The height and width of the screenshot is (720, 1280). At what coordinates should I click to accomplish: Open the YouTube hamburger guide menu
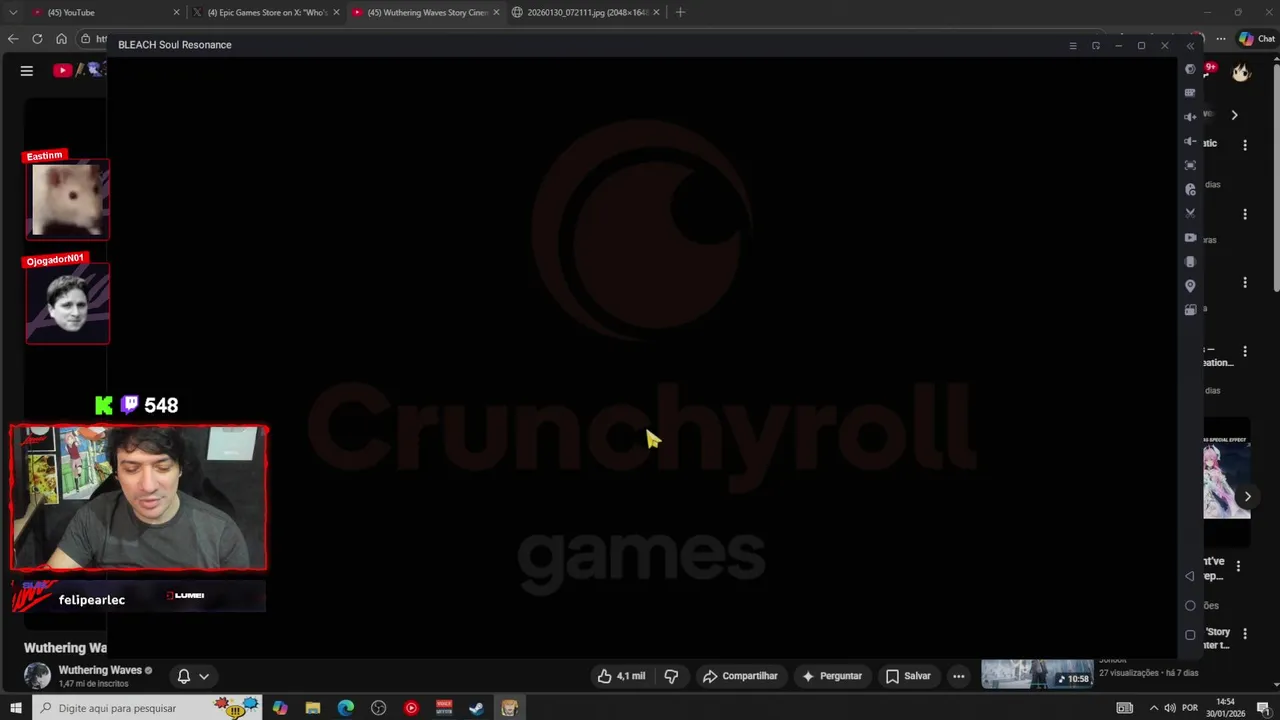click(27, 70)
